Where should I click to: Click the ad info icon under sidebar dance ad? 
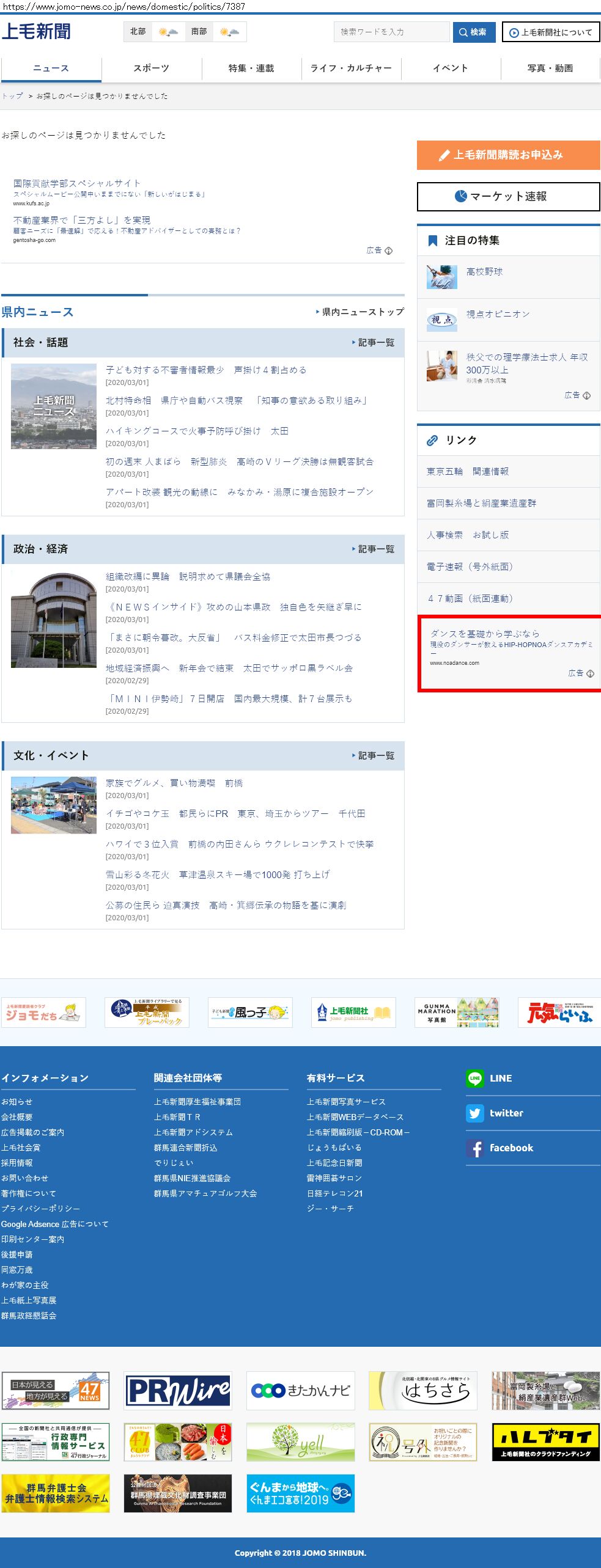[x=590, y=673]
